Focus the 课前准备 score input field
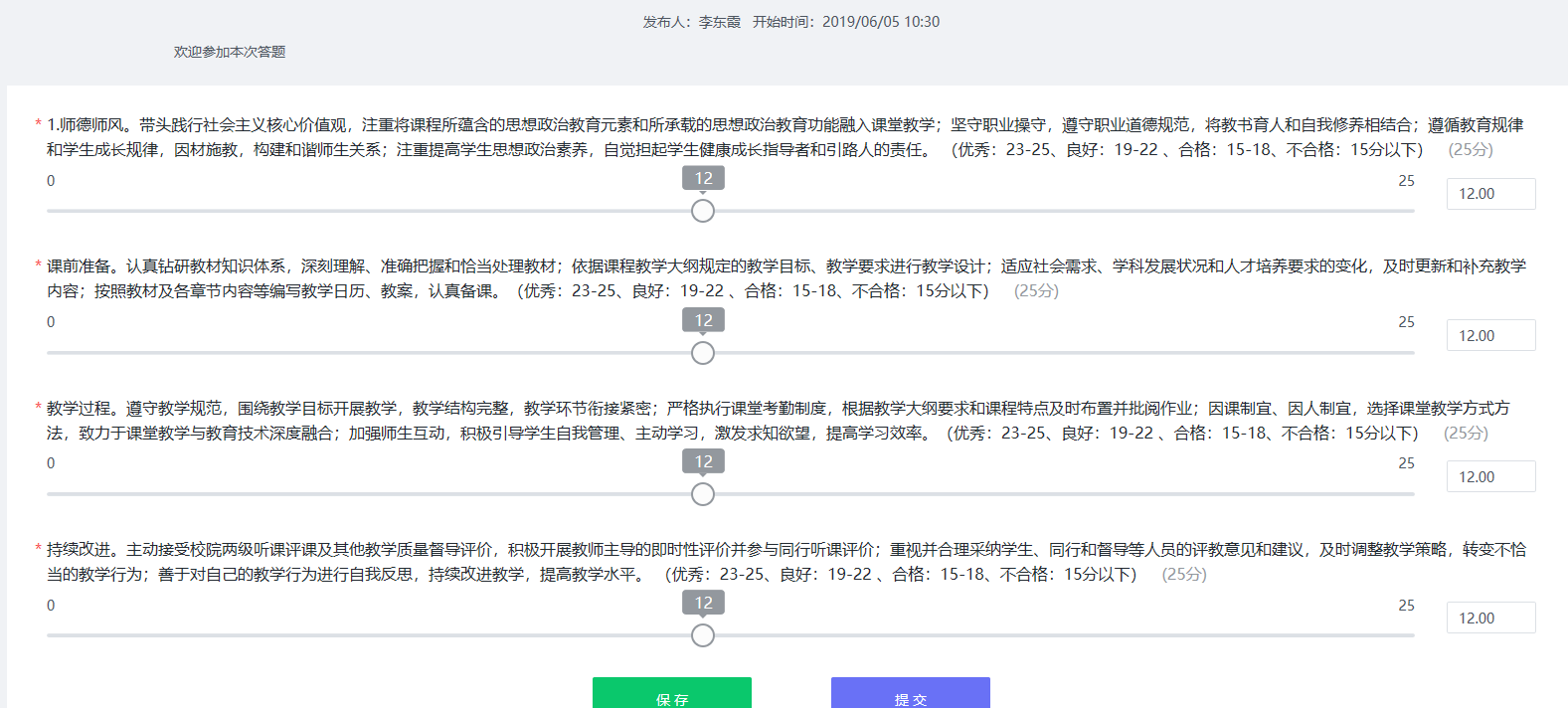1568x708 pixels. [1490, 336]
